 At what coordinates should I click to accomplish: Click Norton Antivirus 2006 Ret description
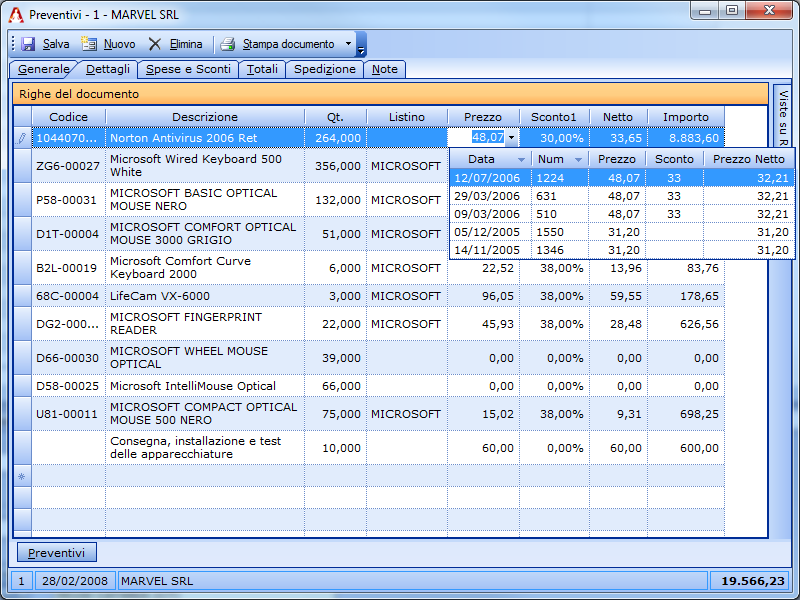point(205,138)
